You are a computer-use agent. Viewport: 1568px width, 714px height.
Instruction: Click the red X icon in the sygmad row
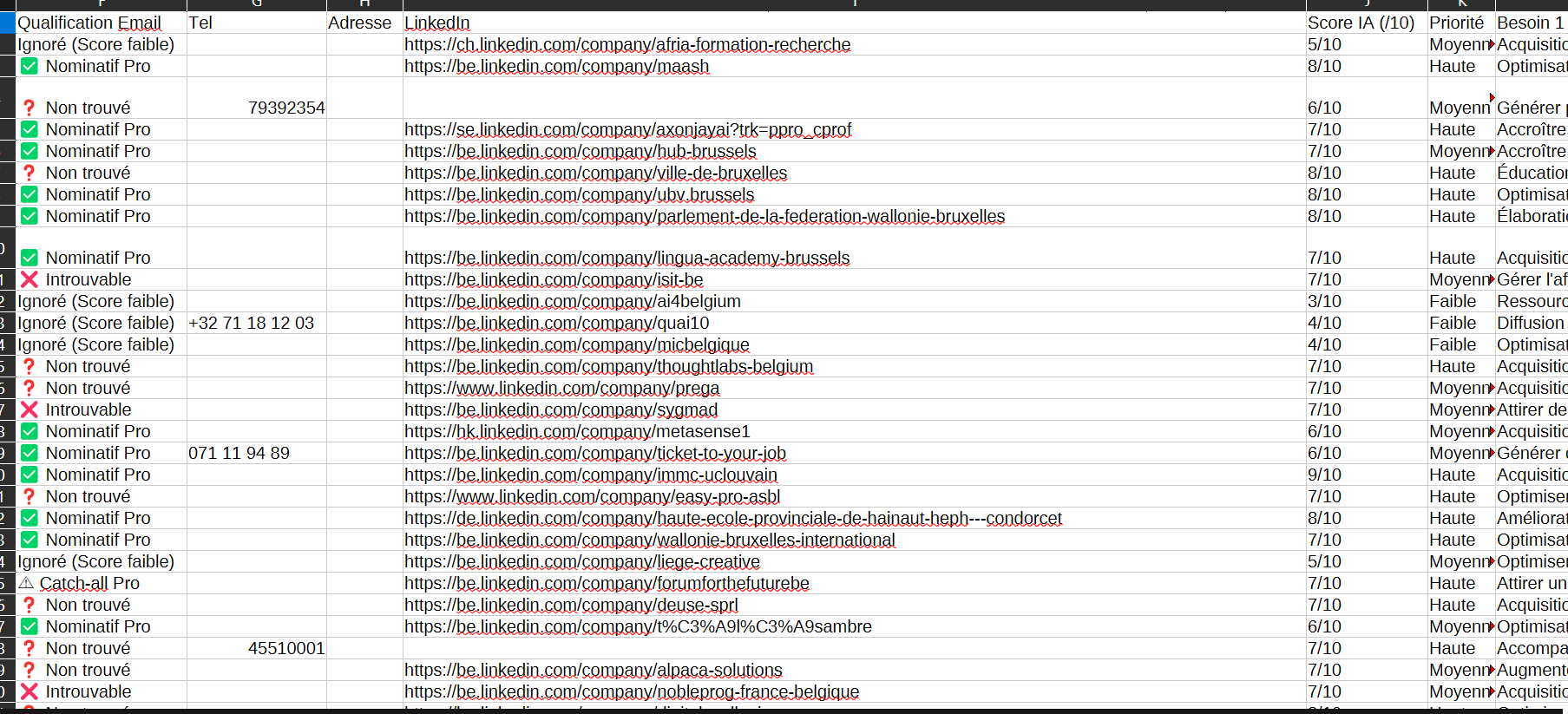30,409
